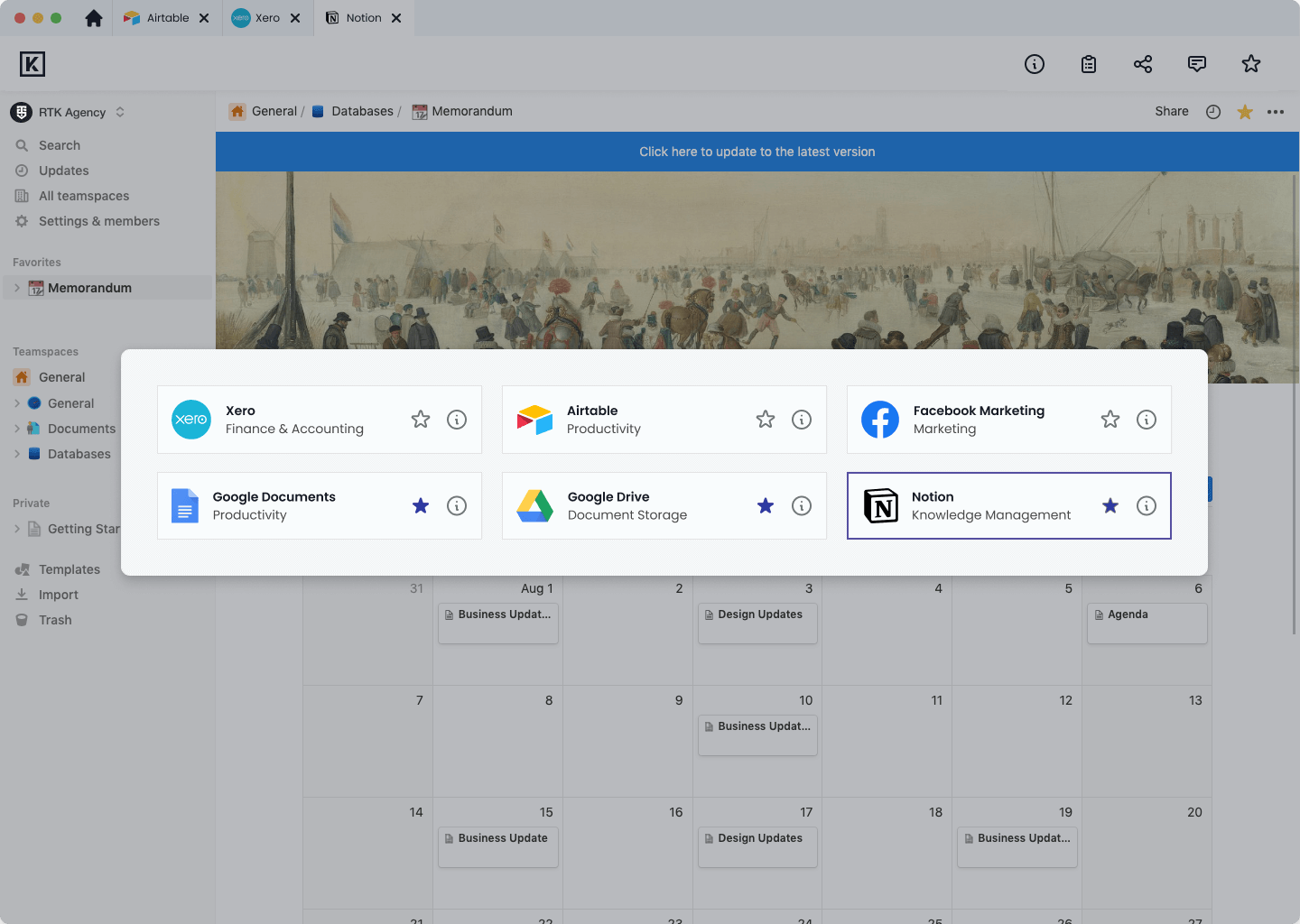Open Templates in the sidebar
Image resolution: width=1300 pixels, height=924 pixels.
coord(70,569)
